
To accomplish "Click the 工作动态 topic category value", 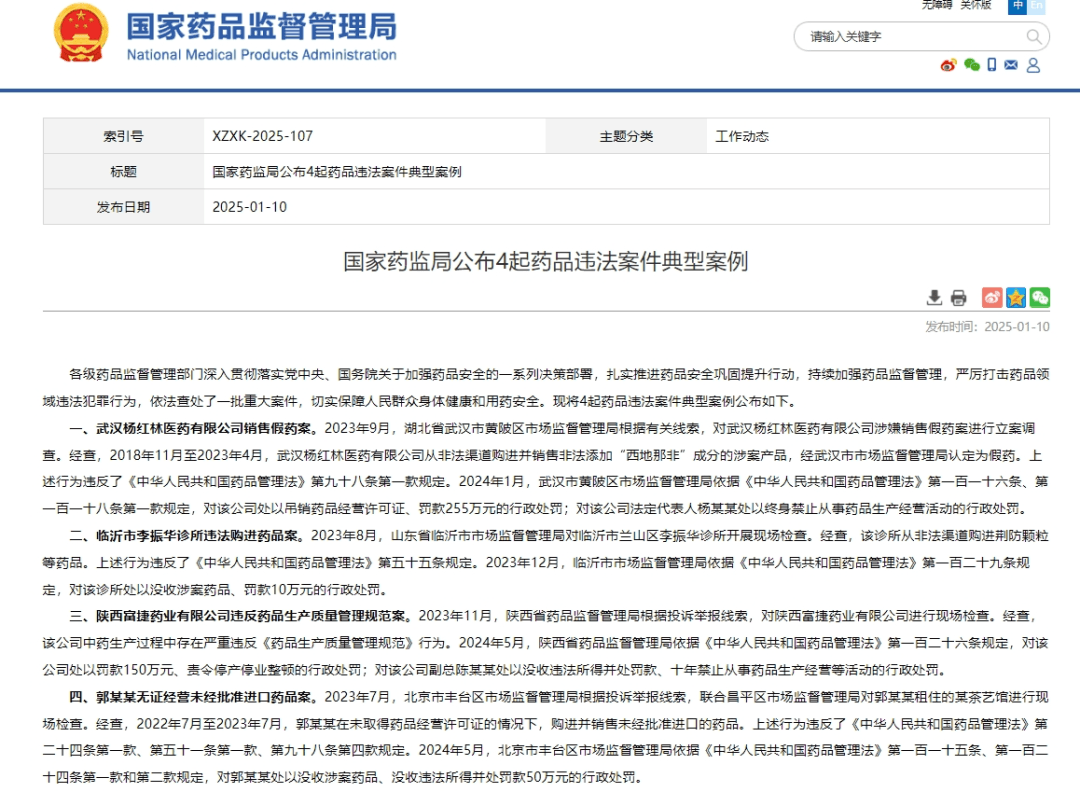I will [x=742, y=136].
